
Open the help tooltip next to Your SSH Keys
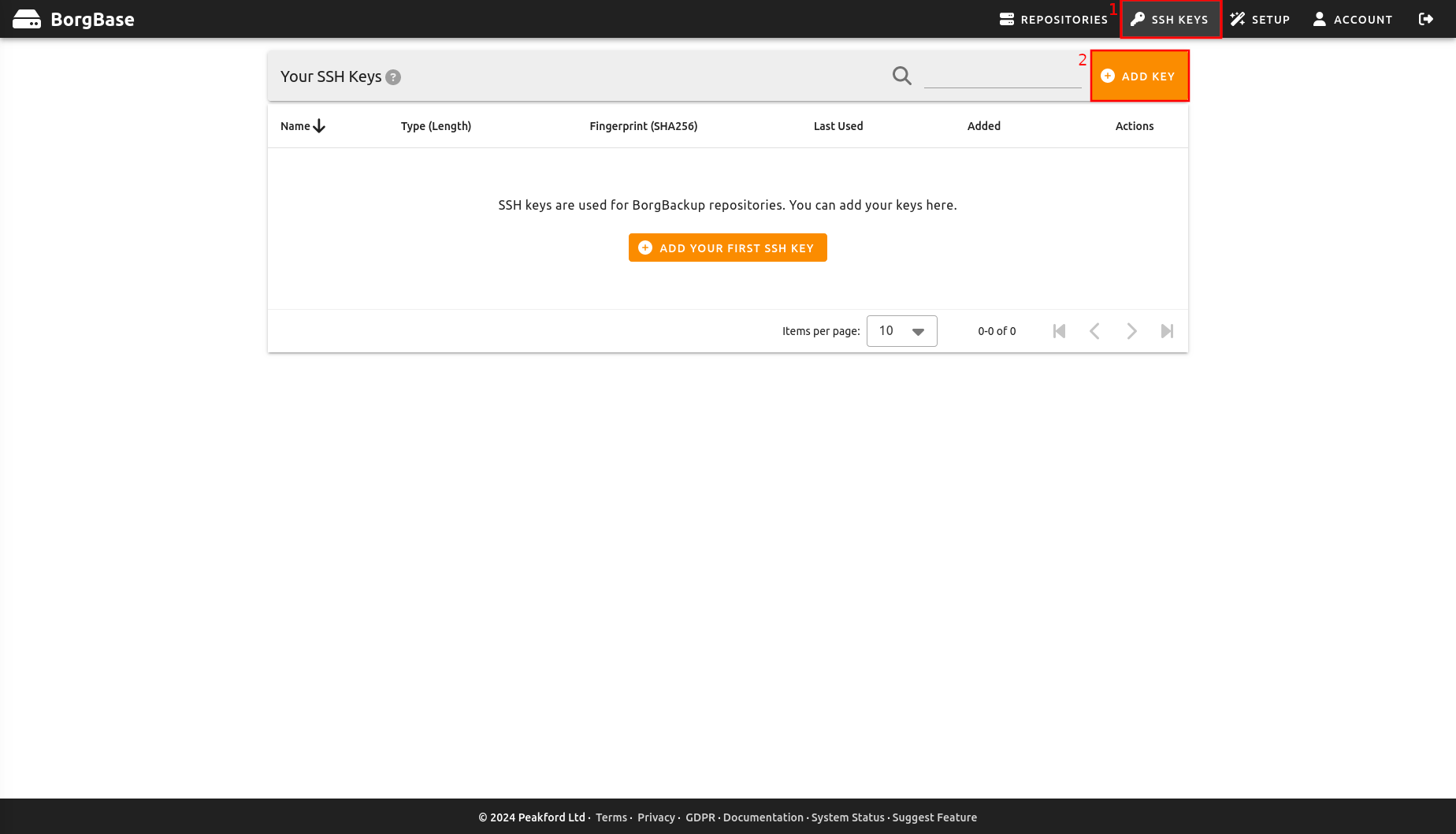(394, 76)
